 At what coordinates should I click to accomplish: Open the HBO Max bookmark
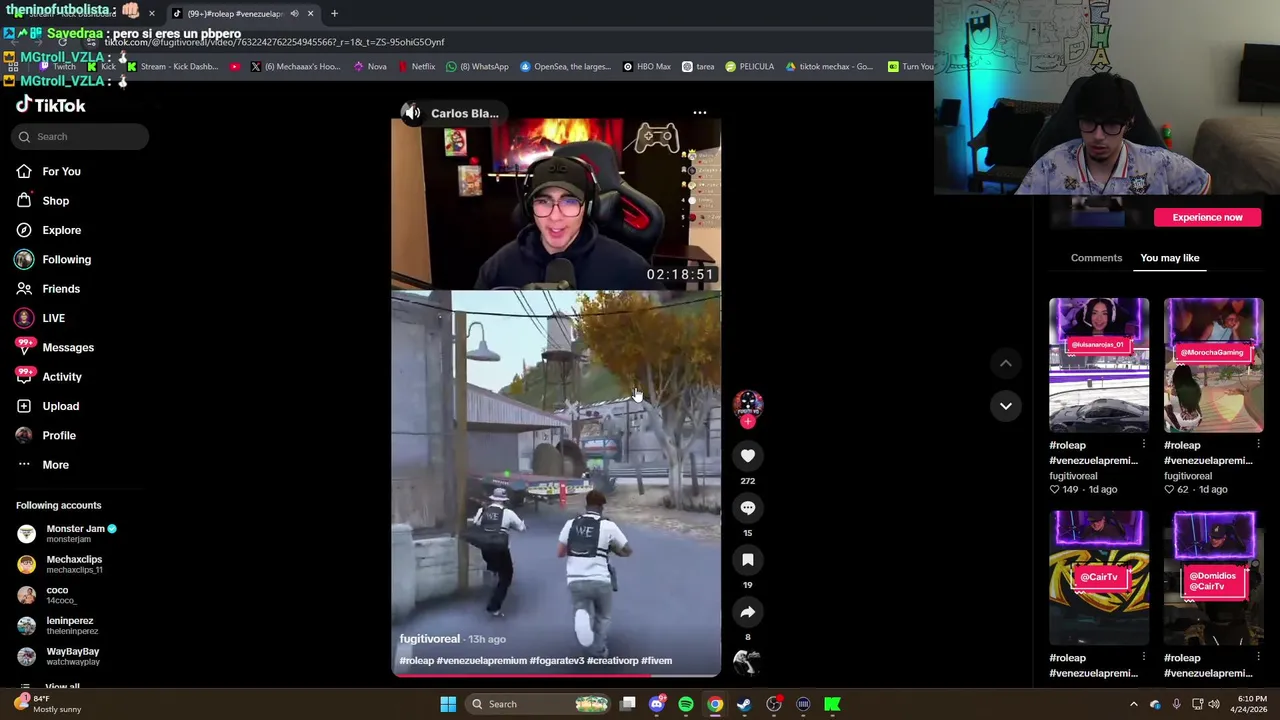(x=647, y=67)
